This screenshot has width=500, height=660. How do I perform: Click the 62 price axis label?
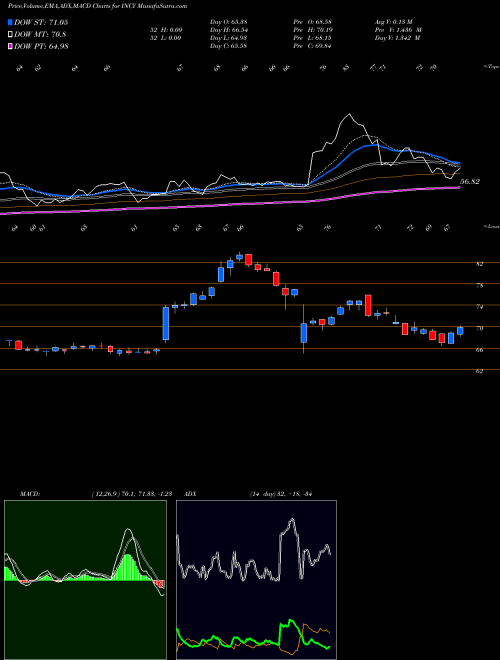tap(479, 371)
